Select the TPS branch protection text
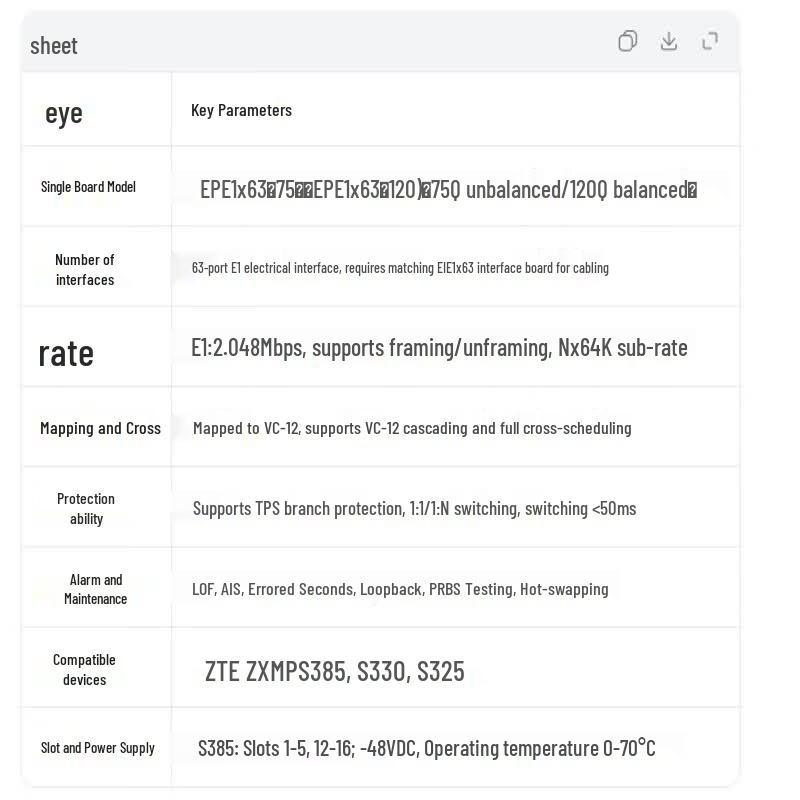 (414, 509)
